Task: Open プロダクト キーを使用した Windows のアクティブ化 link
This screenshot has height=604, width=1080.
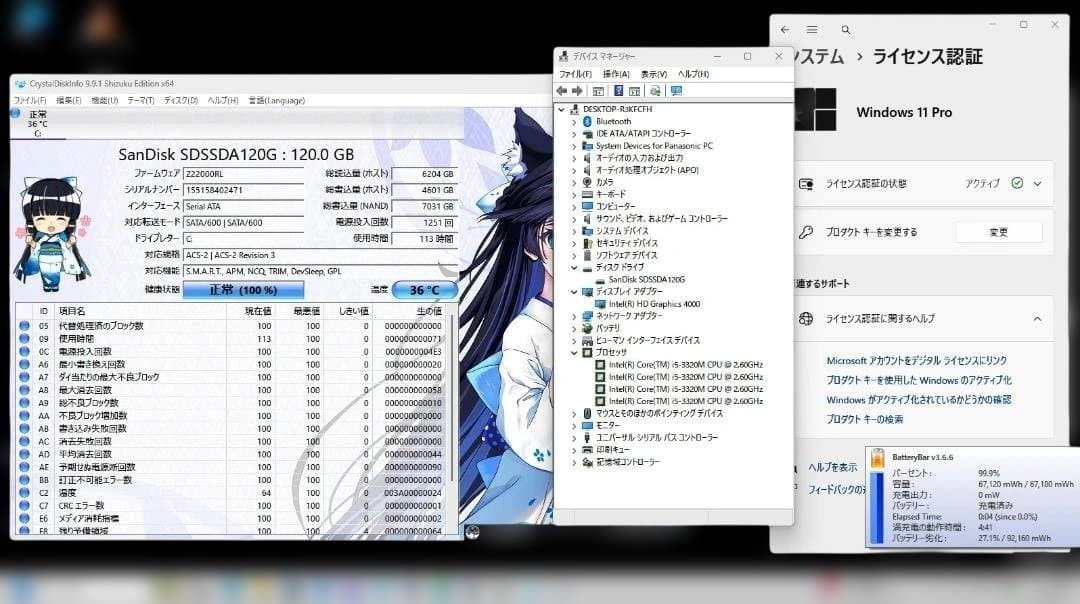Action: tap(919, 380)
